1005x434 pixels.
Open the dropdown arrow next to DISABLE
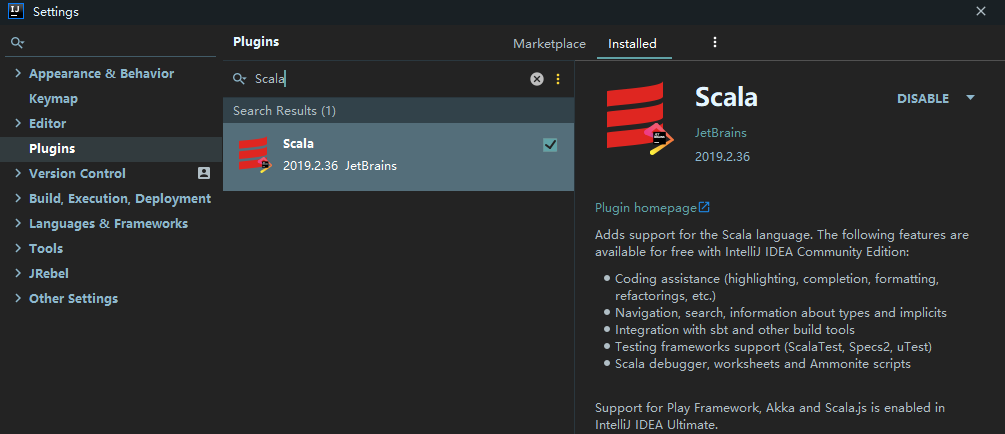pos(970,98)
